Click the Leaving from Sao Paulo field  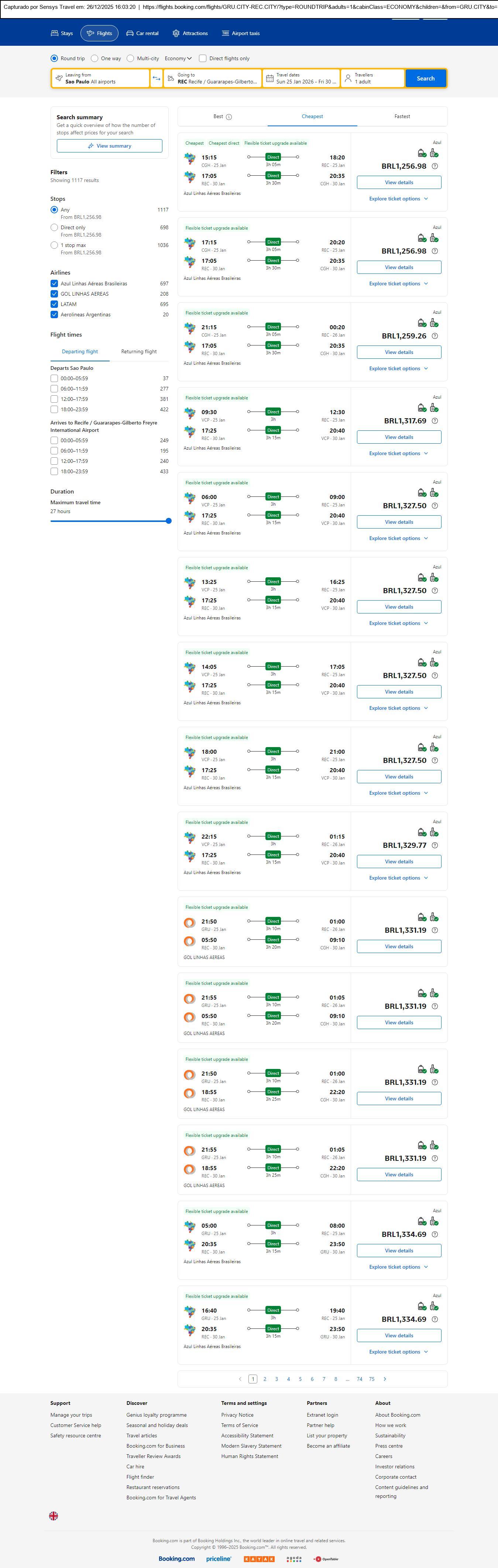coord(100,79)
